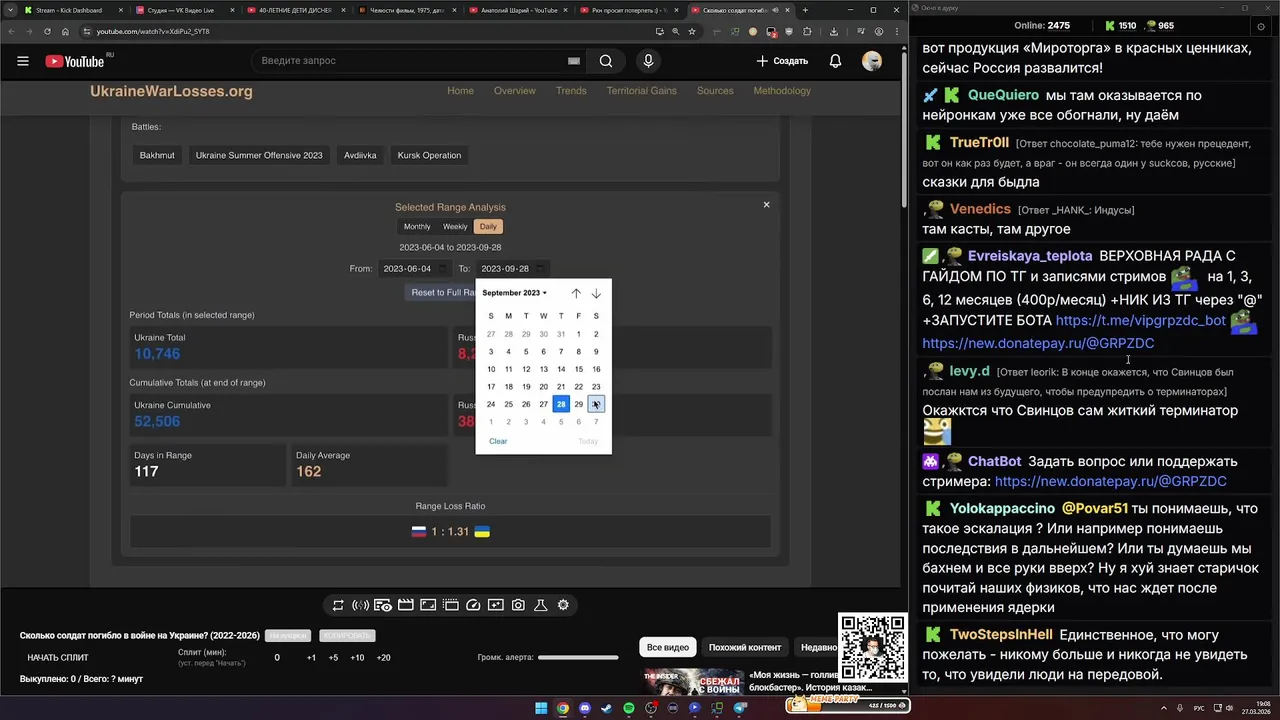Click the stream toolbar flask icon
Image resolution: width=1280 pixels, height=720 pixels.
click(541, 605)
